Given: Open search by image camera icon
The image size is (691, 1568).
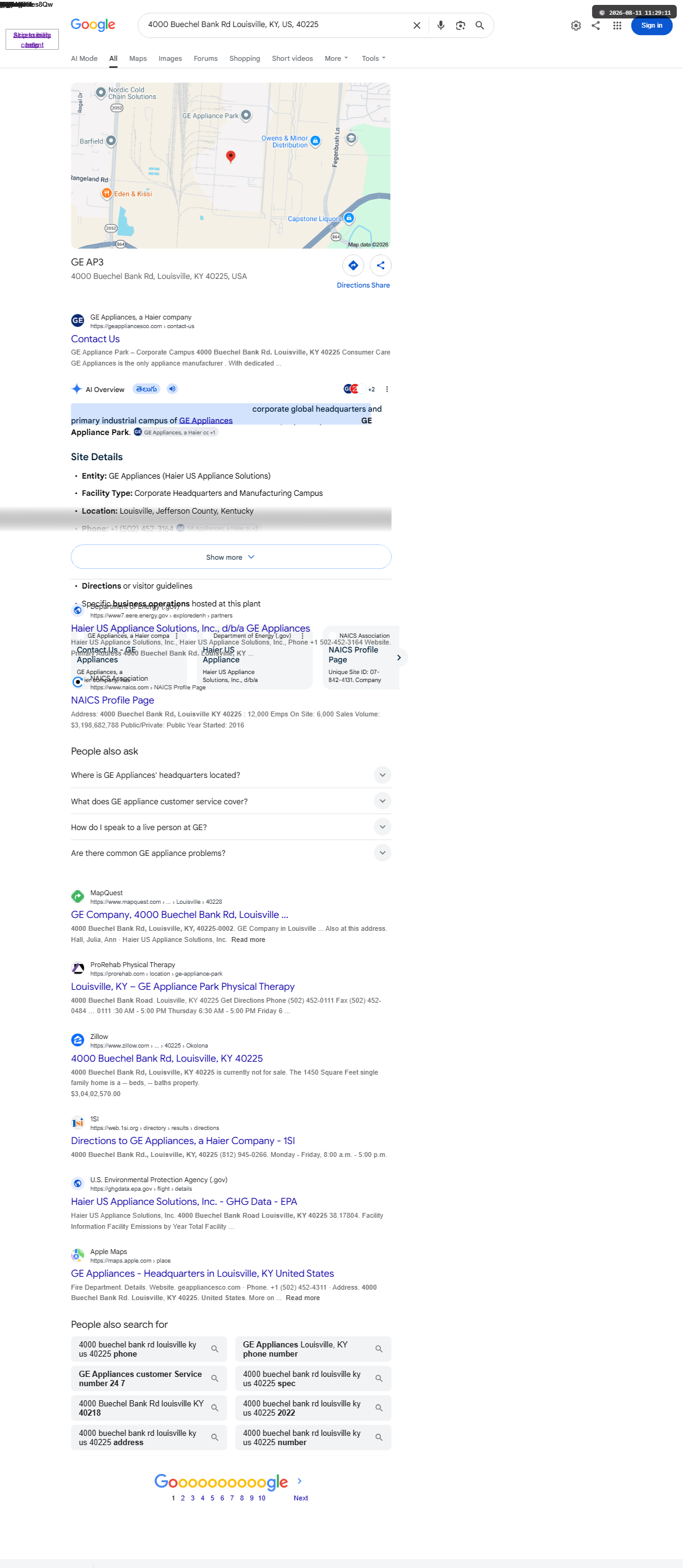Looking at the screenshot, I should pyautogui.click(x=460, y=25).
